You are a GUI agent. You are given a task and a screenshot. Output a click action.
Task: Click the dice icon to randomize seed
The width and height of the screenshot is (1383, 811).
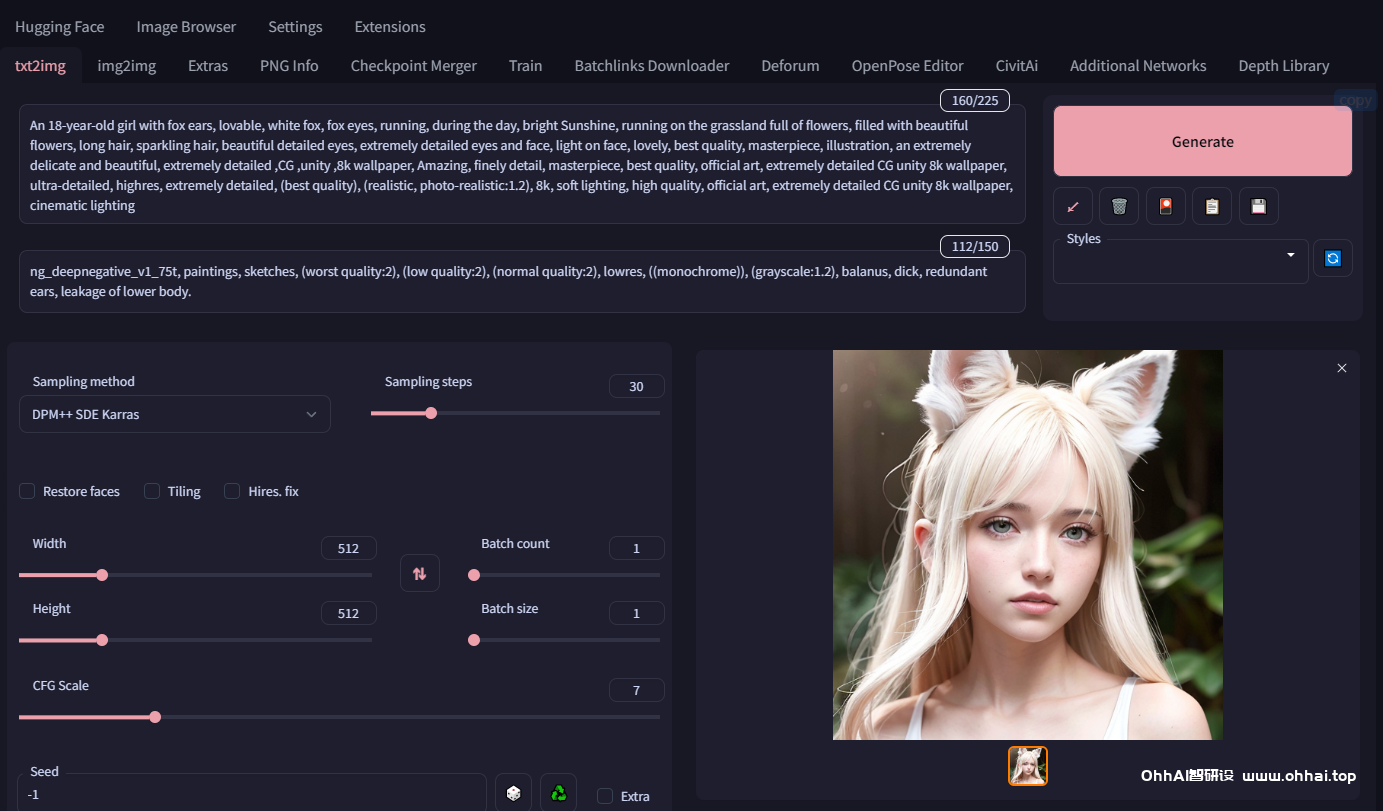coord(513,793)
